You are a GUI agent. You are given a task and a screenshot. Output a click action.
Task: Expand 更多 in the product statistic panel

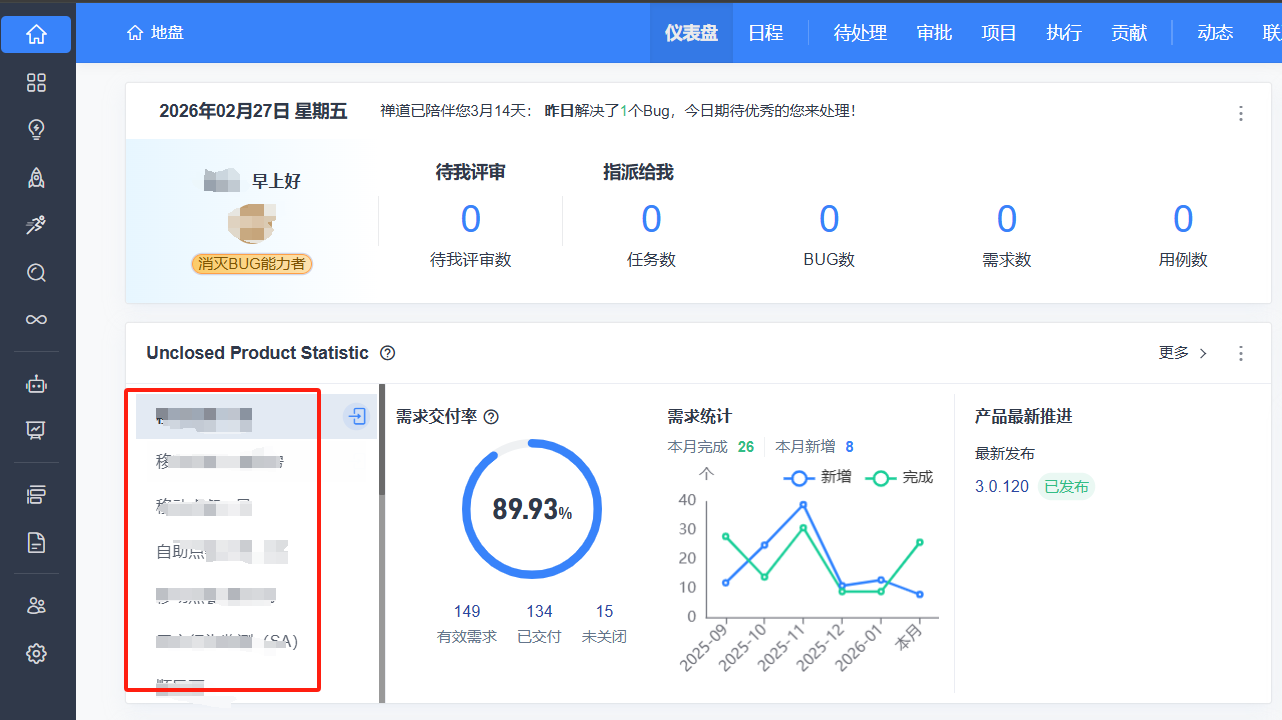tap(1183, 353)
